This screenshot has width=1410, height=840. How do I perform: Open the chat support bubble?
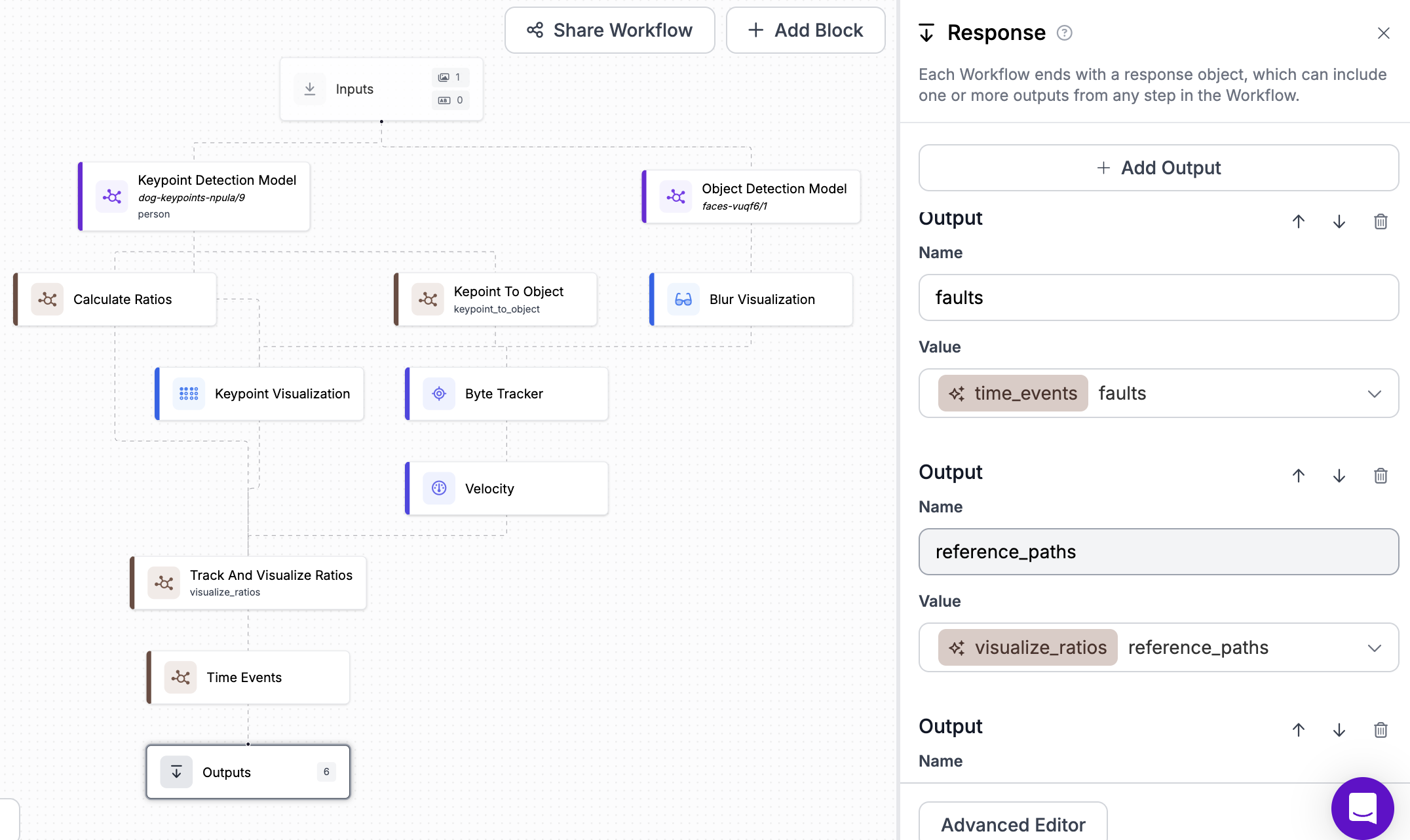pyautogui.click(x=1362, y=808)
